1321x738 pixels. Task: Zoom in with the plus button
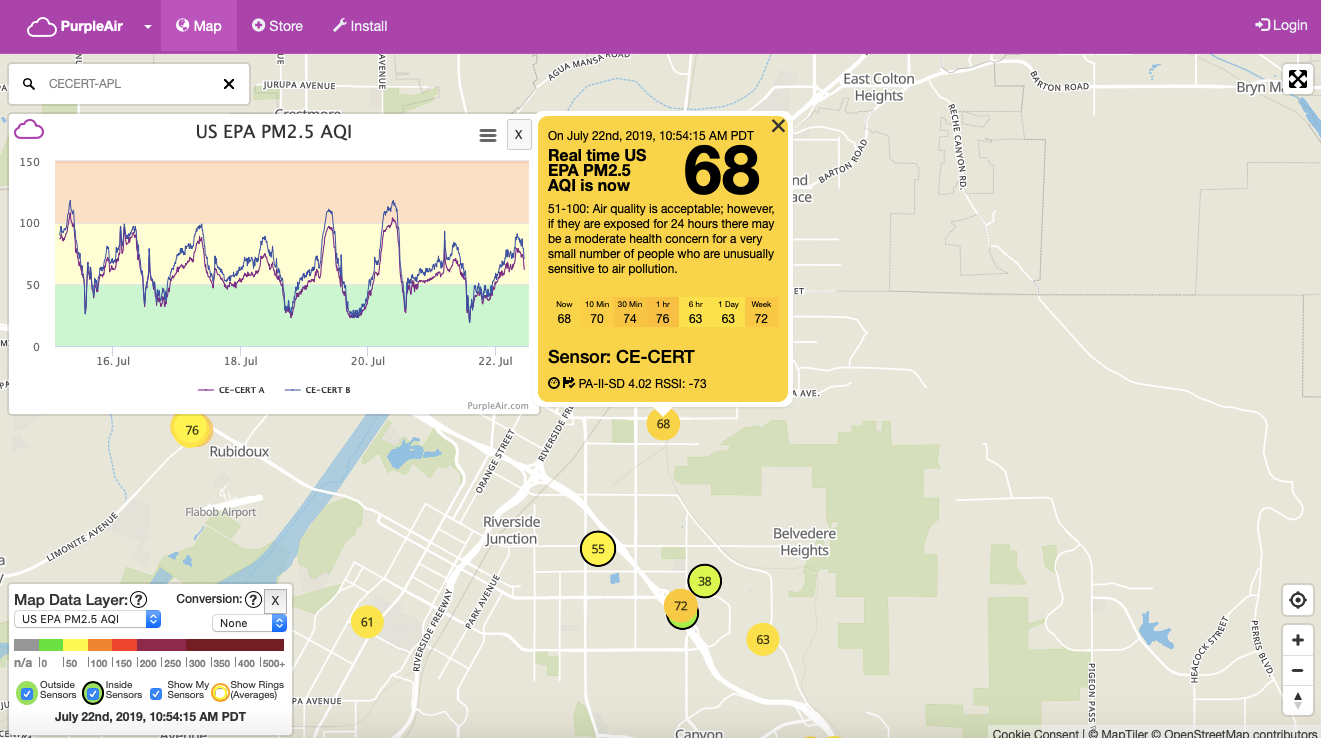pos(1297,640)
